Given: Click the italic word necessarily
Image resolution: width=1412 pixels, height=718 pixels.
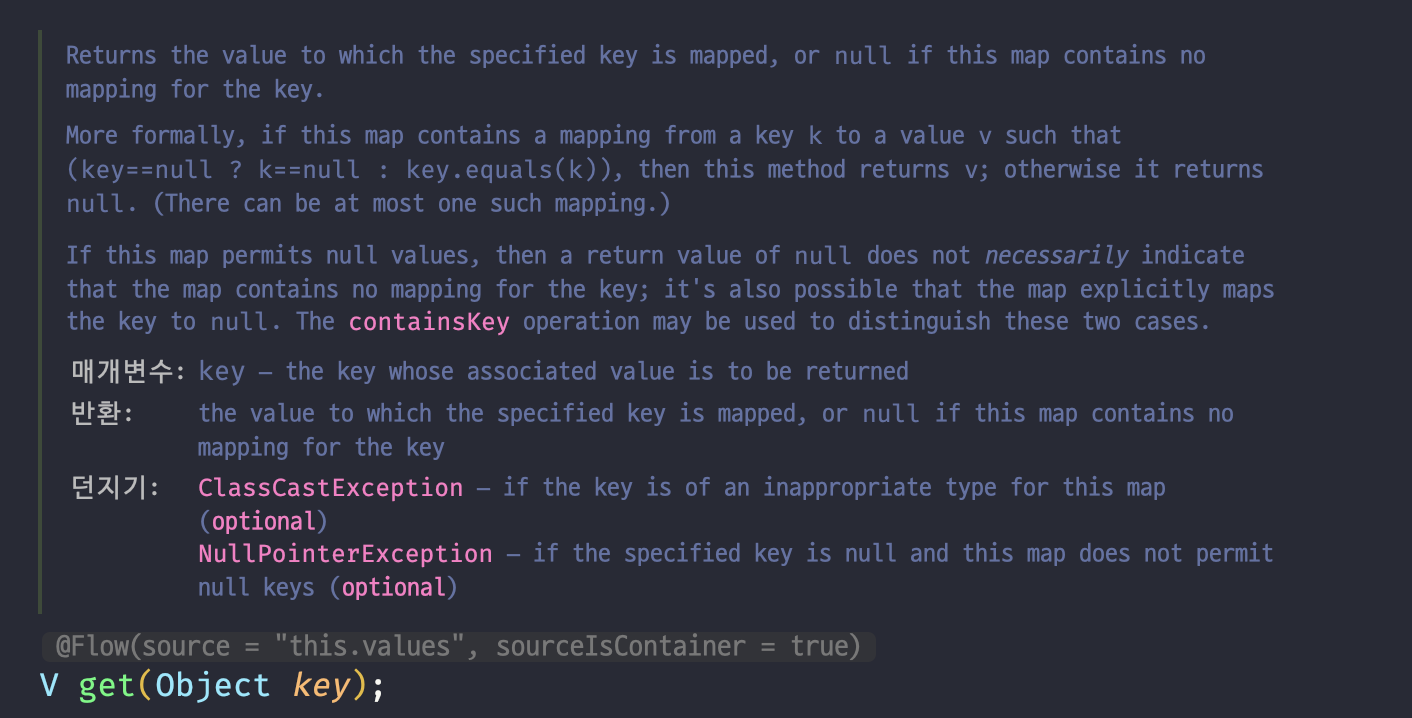Looking at the screenshot, I should coord(1057,256).
